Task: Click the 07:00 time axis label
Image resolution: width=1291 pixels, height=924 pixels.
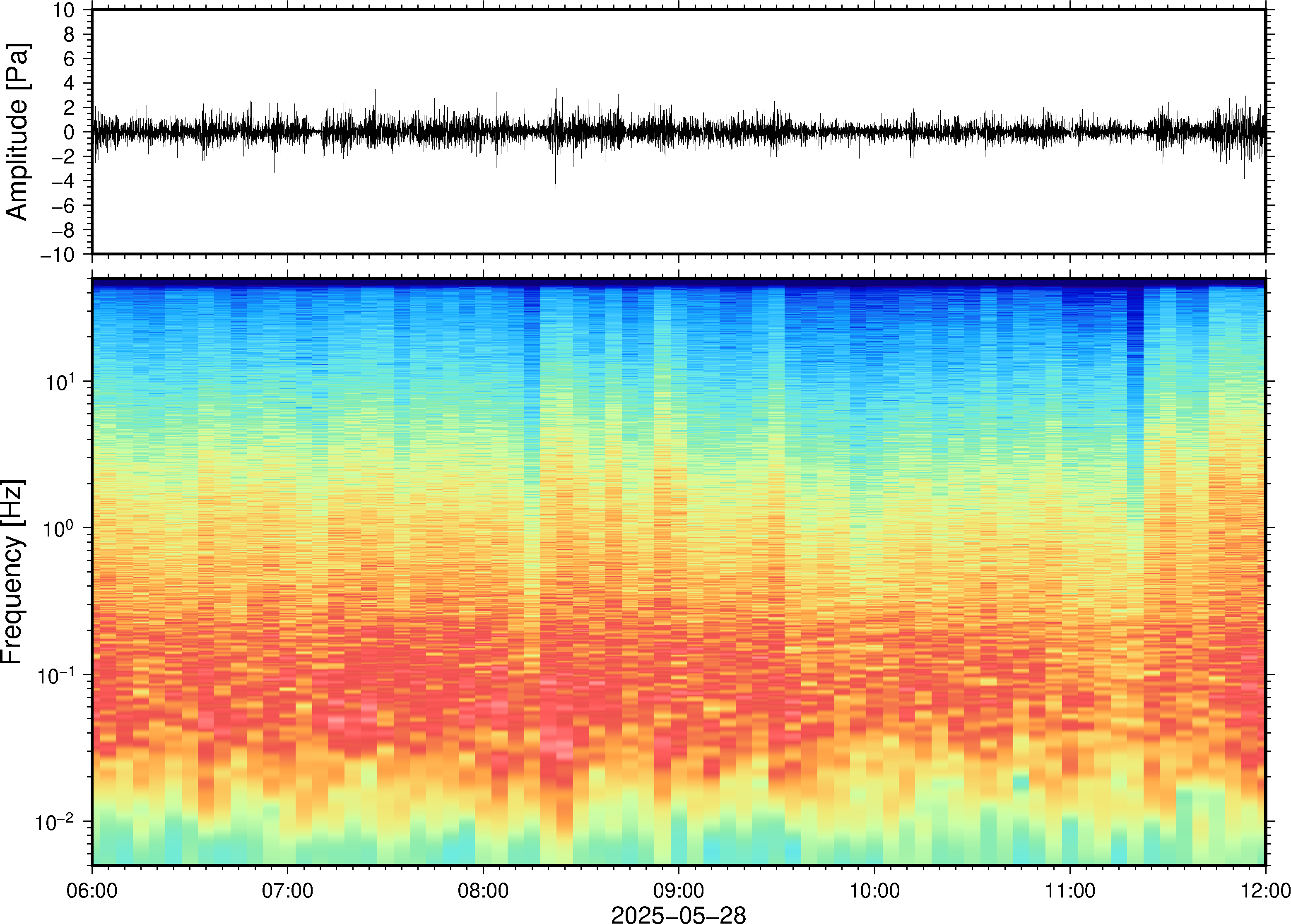Action: coord(287,890)
